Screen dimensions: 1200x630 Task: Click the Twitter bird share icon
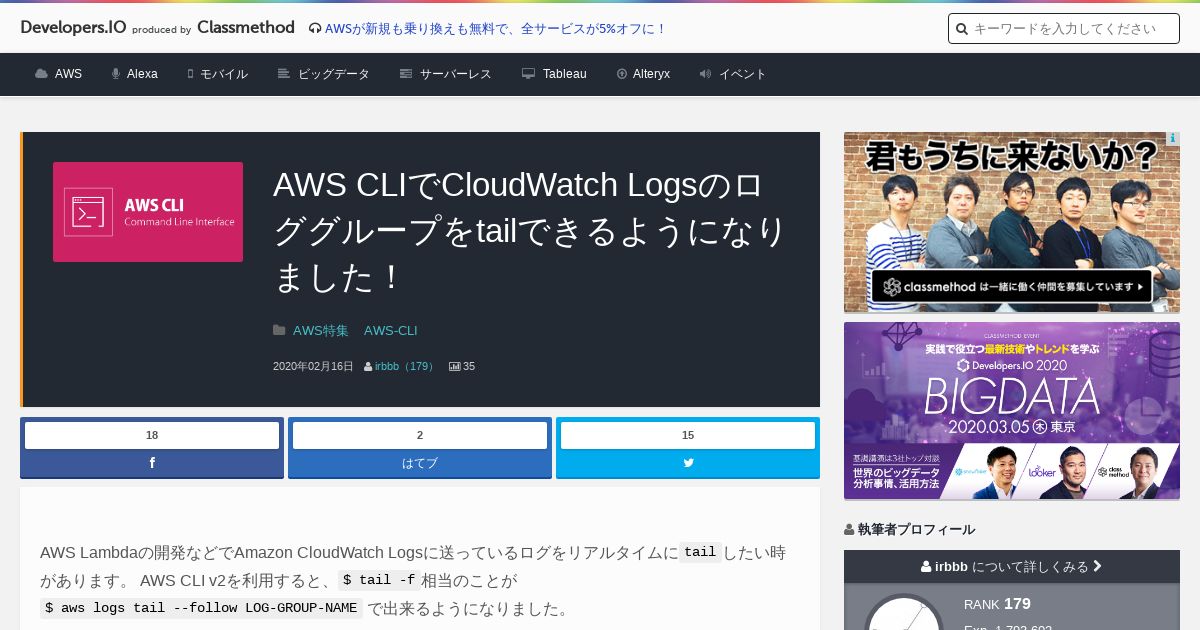pos(688,463)
